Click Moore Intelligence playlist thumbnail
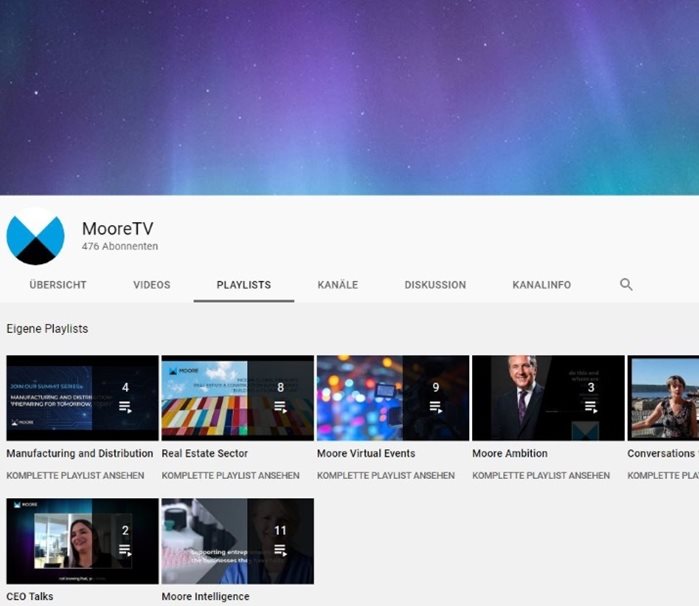Image resolution: width=699 pixels, height=606 pixels. point(238,541)
